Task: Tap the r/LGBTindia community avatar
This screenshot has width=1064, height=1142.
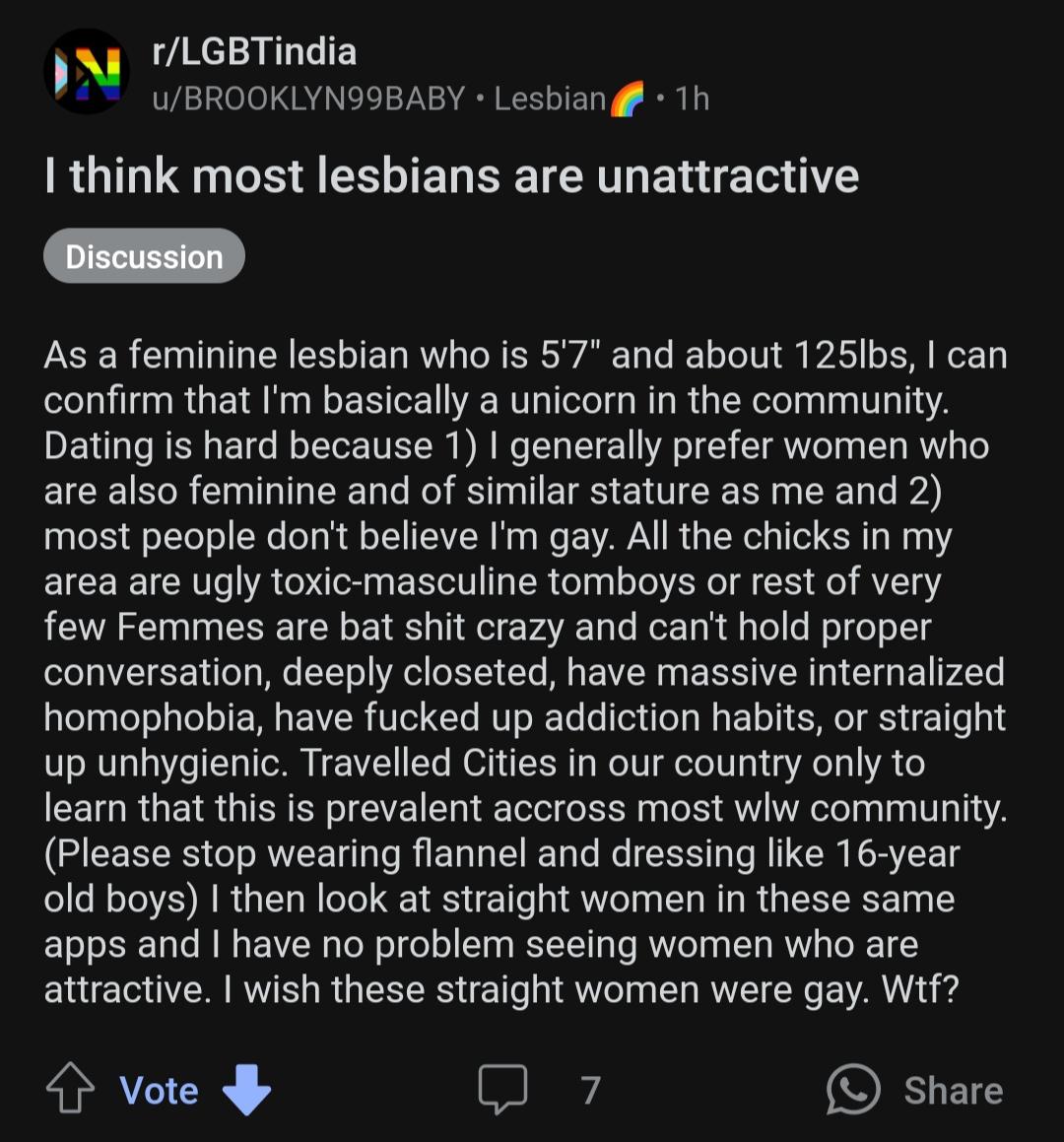Action: [x=87, y=71]
